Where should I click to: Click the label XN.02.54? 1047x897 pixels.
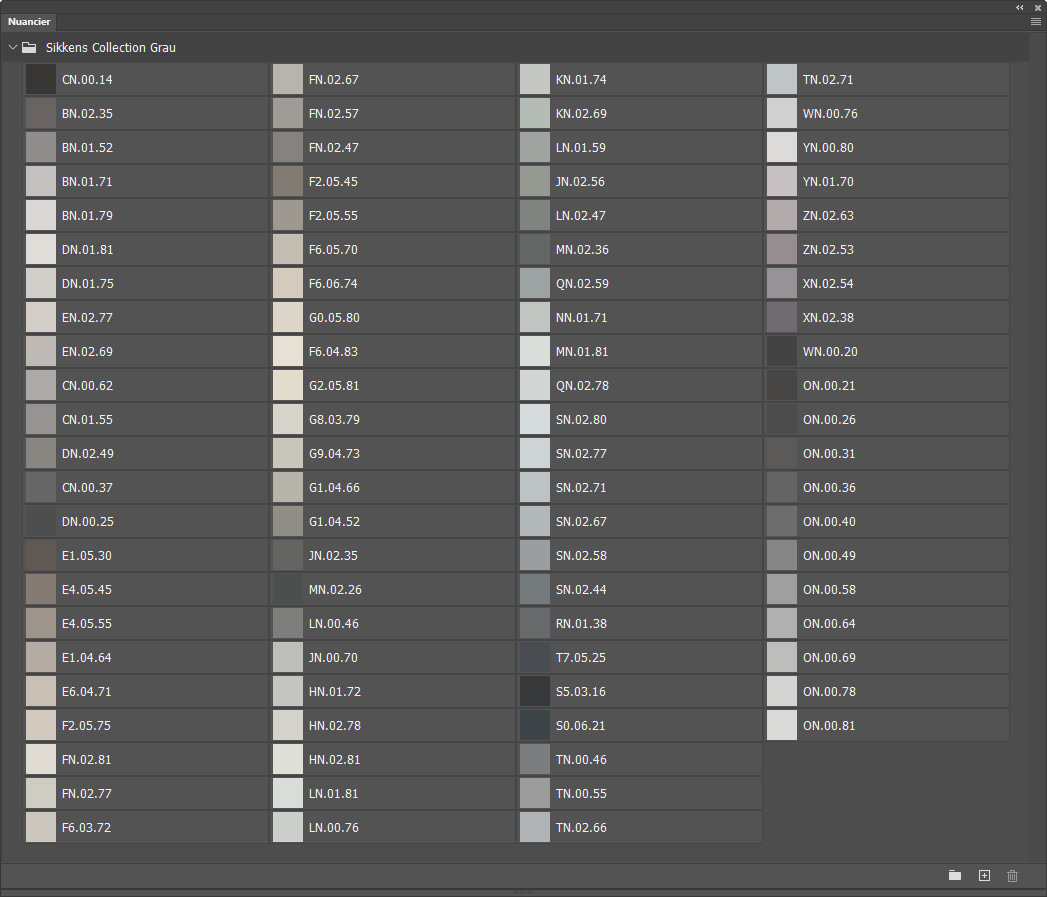[828, 283]
